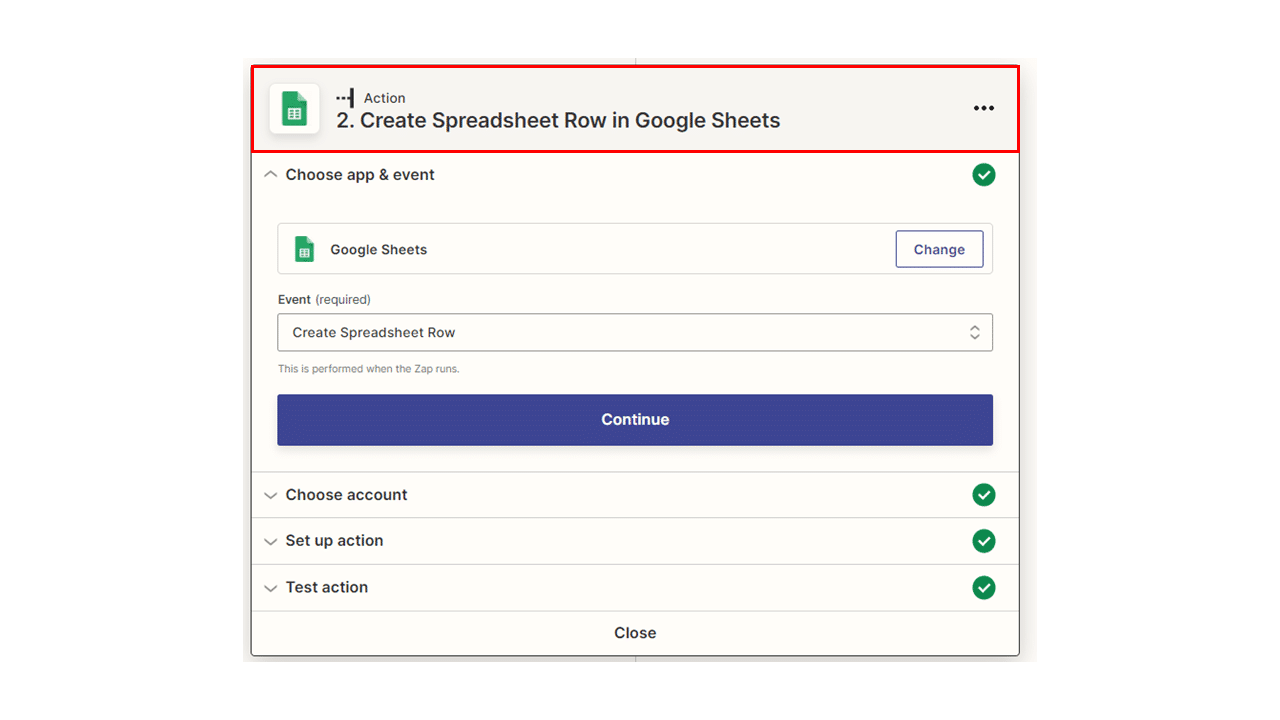
Task: Open the three-dots step options menu
Action: pyautogui.click(x=984, y=108)
